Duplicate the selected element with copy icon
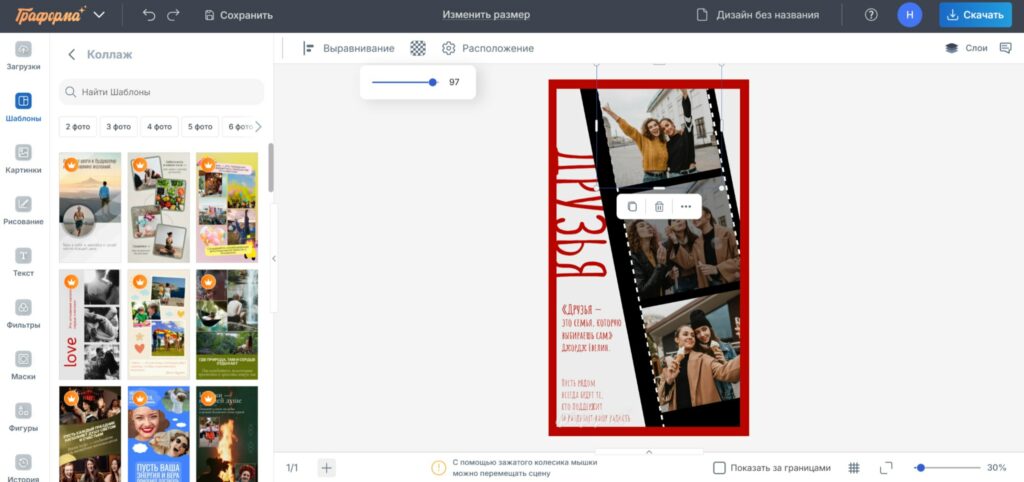The width and height of the screenshot is (1024, 482). coord(632,206)
